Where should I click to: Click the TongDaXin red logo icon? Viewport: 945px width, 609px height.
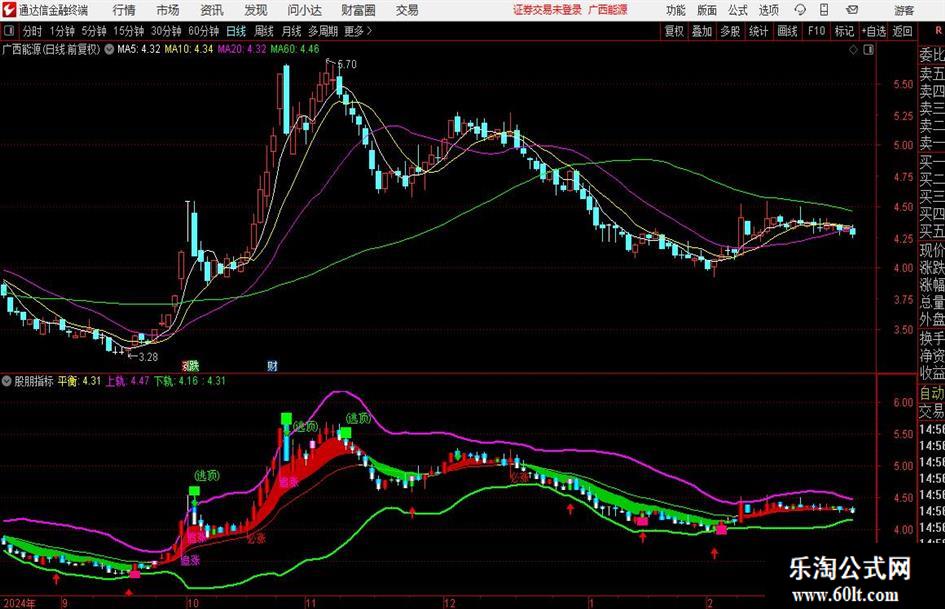9,10
